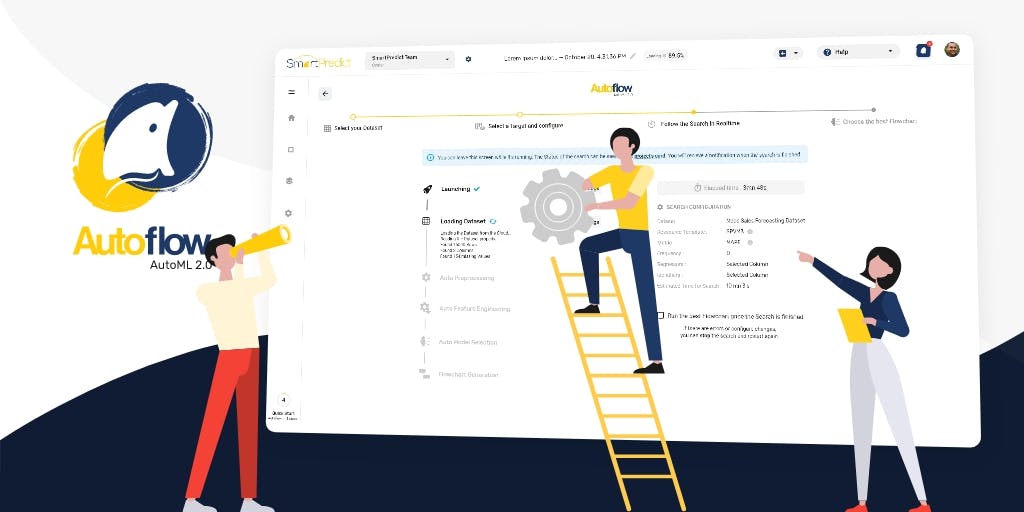Image resolution: width=1024 pixels, height=512 pixels.
Task: Open the Help dropdown
Action: pos(857,52)
